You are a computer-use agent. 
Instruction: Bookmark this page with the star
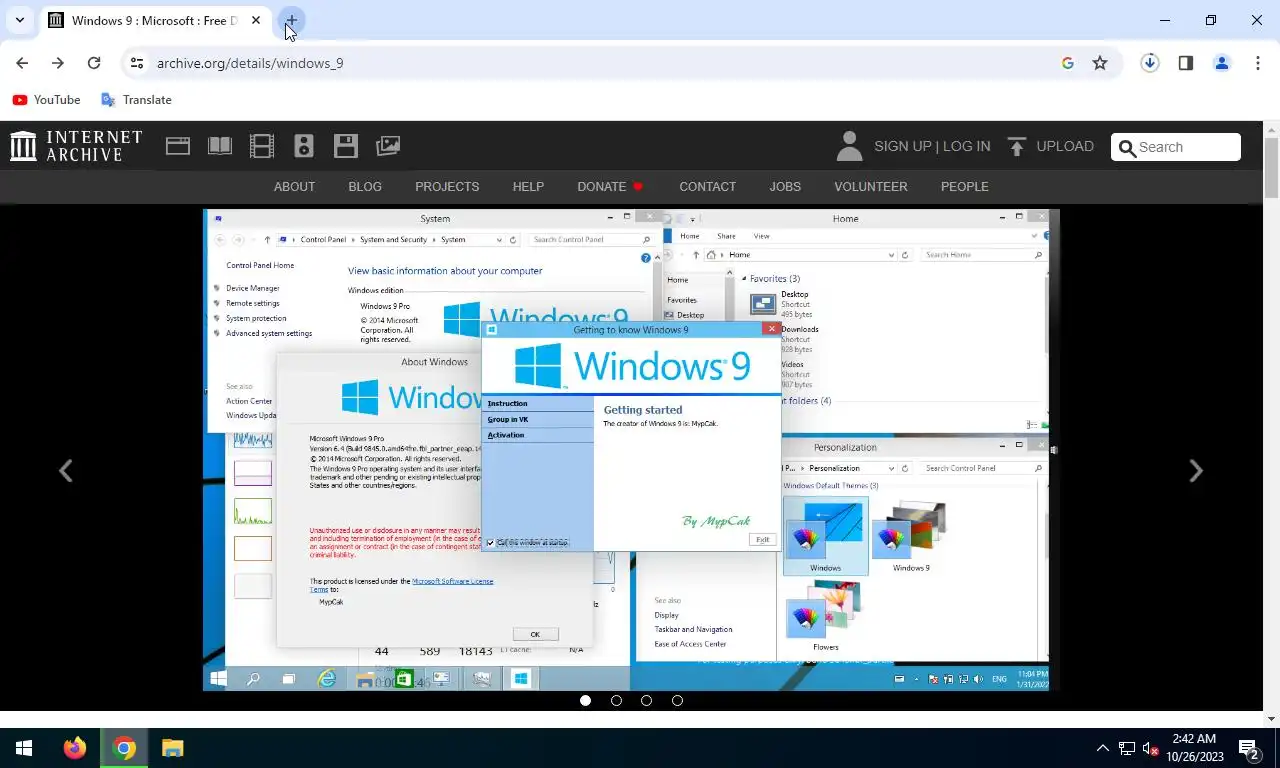point(1100,63)
